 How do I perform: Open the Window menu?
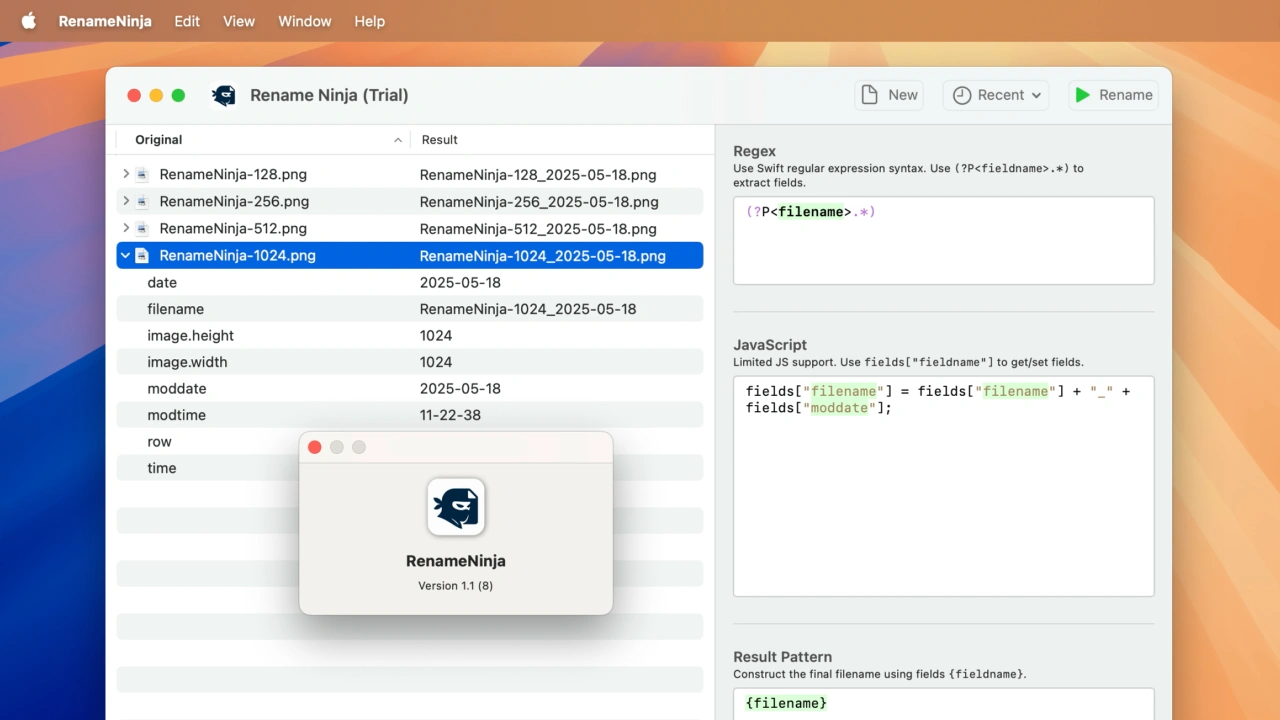pos(304,21)
